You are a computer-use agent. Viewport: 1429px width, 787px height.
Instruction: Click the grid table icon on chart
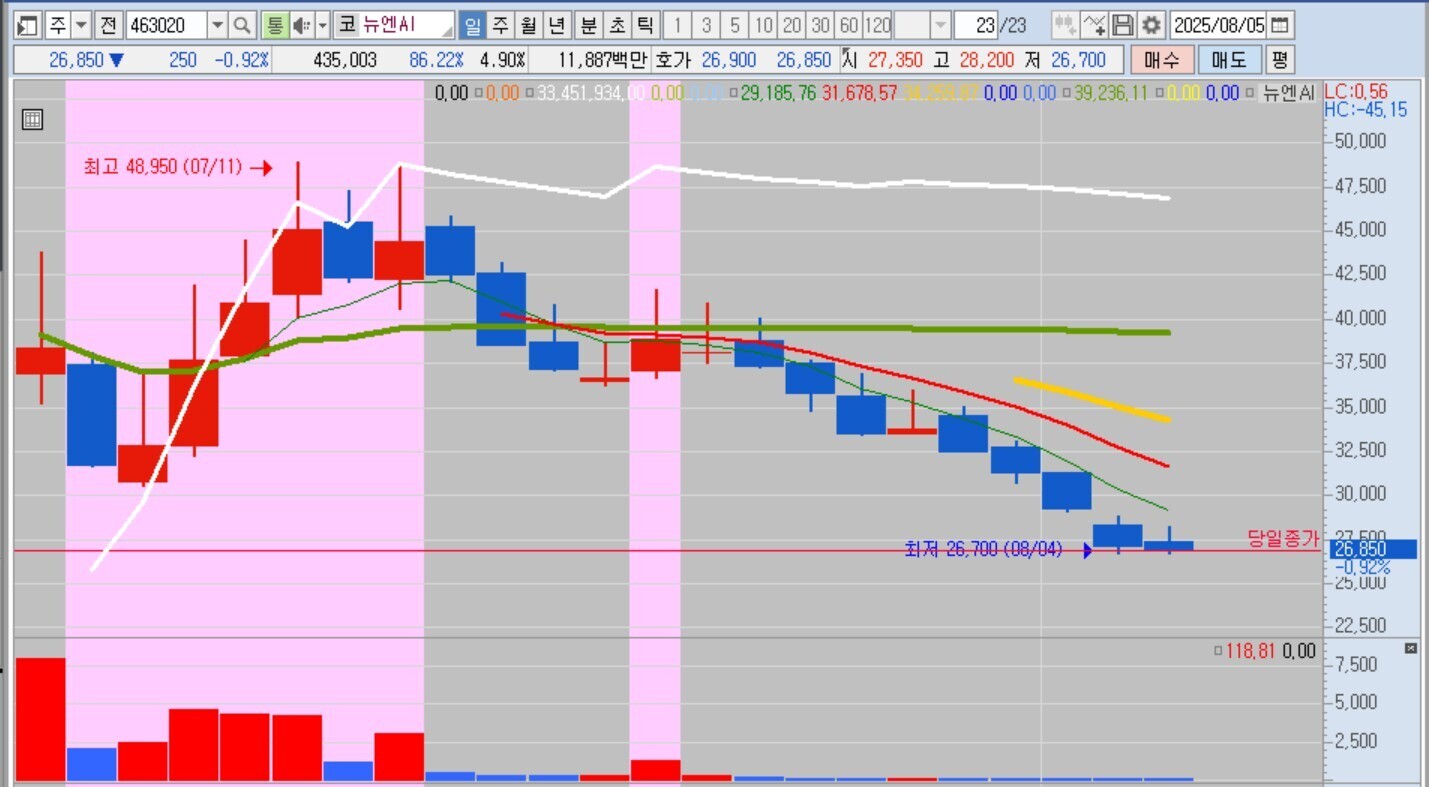32,120
